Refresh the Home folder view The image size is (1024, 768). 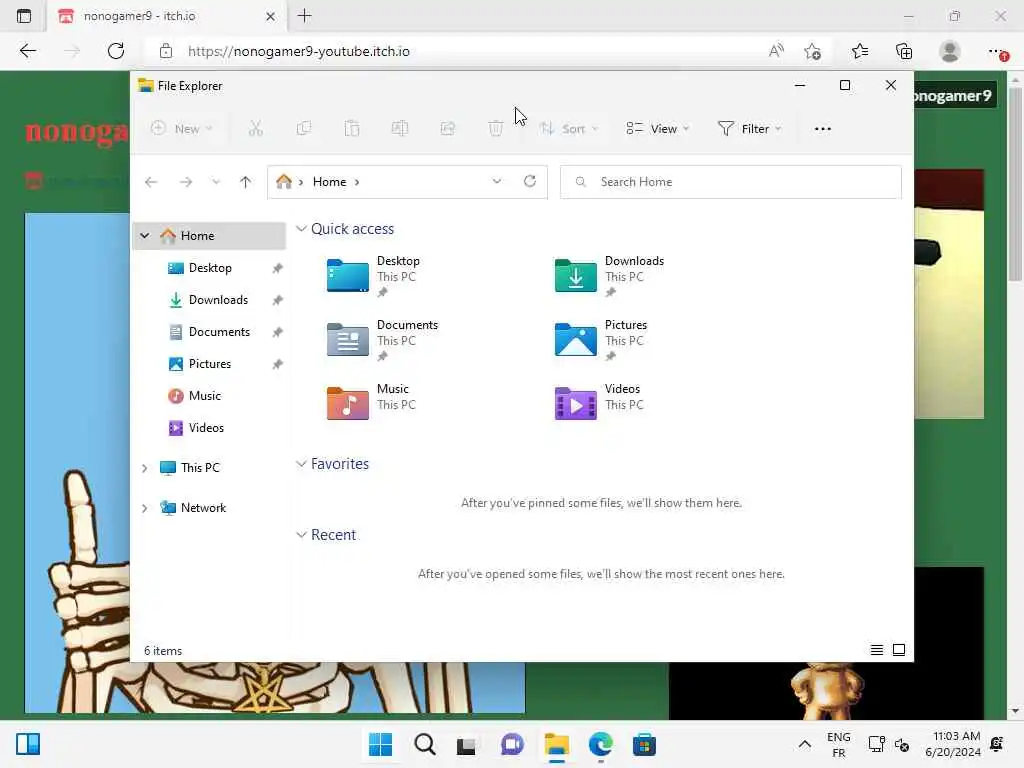[530, 181]
